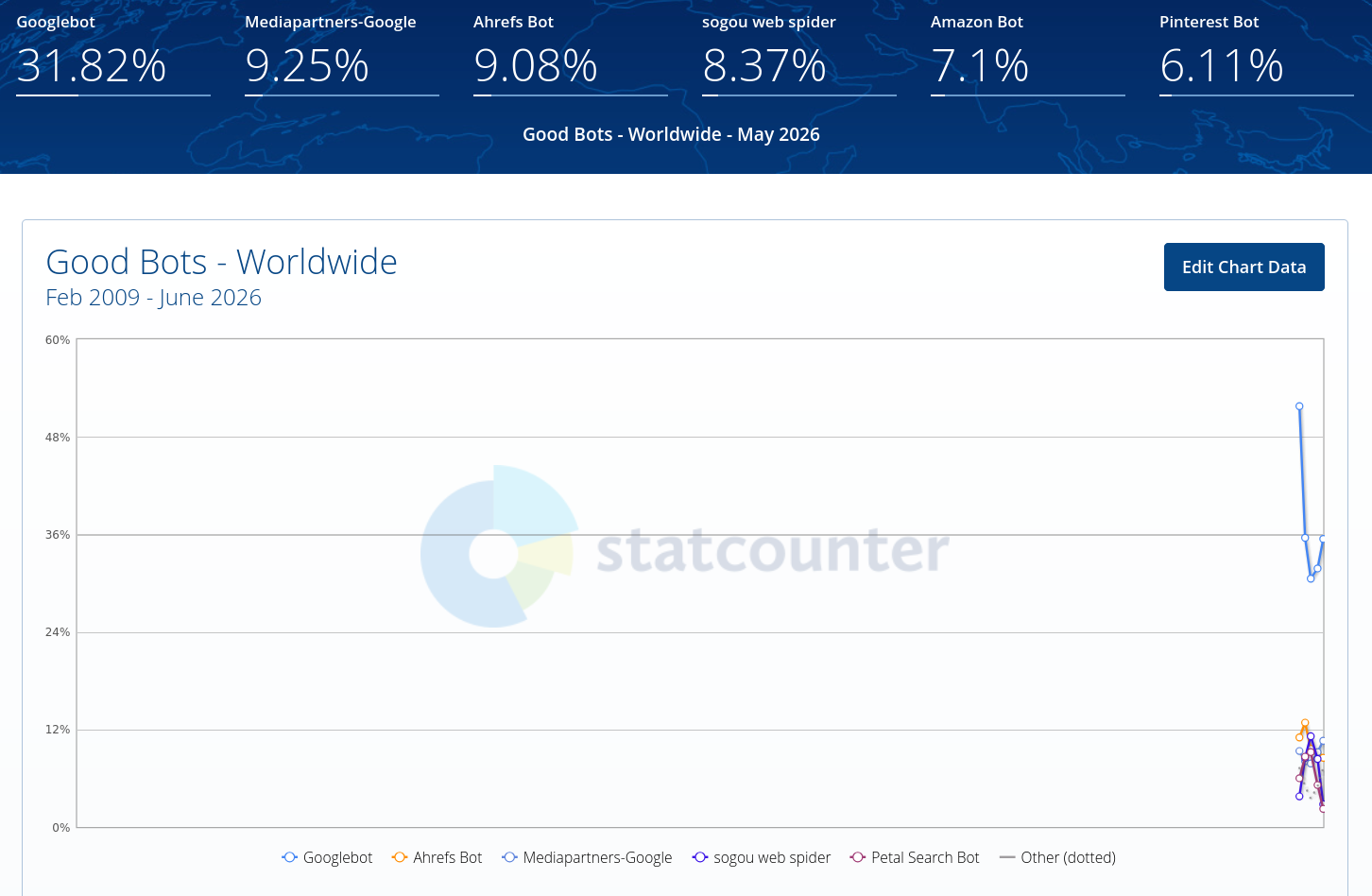1372x896 pixels.
Task: Click the 12% y-axis label
Action: click(x=58, y=730)
